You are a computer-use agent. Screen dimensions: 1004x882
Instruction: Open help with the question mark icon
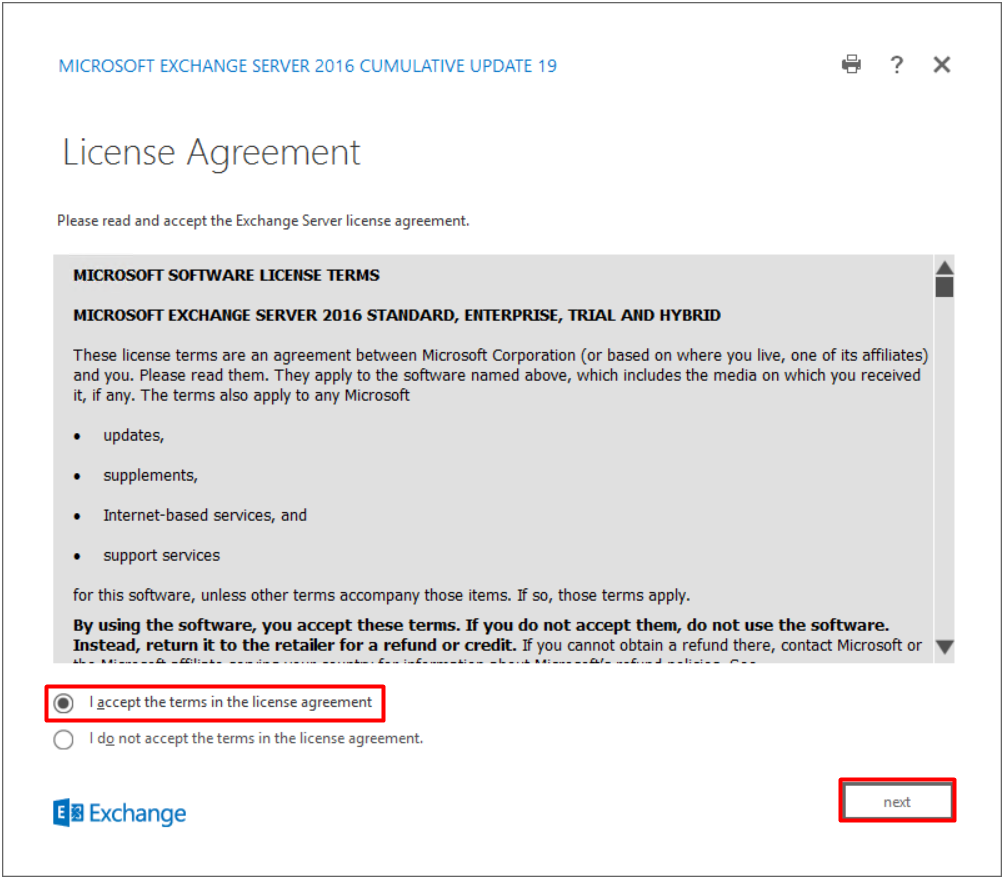click(897, 65)
